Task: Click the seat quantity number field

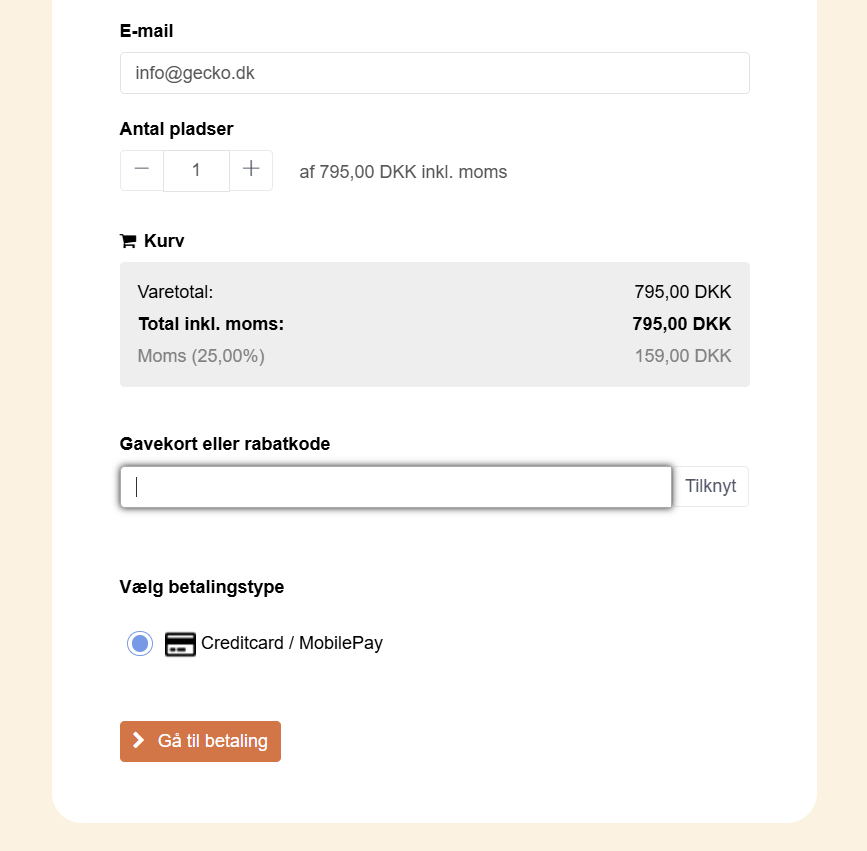Action: (x=196, y=170)
